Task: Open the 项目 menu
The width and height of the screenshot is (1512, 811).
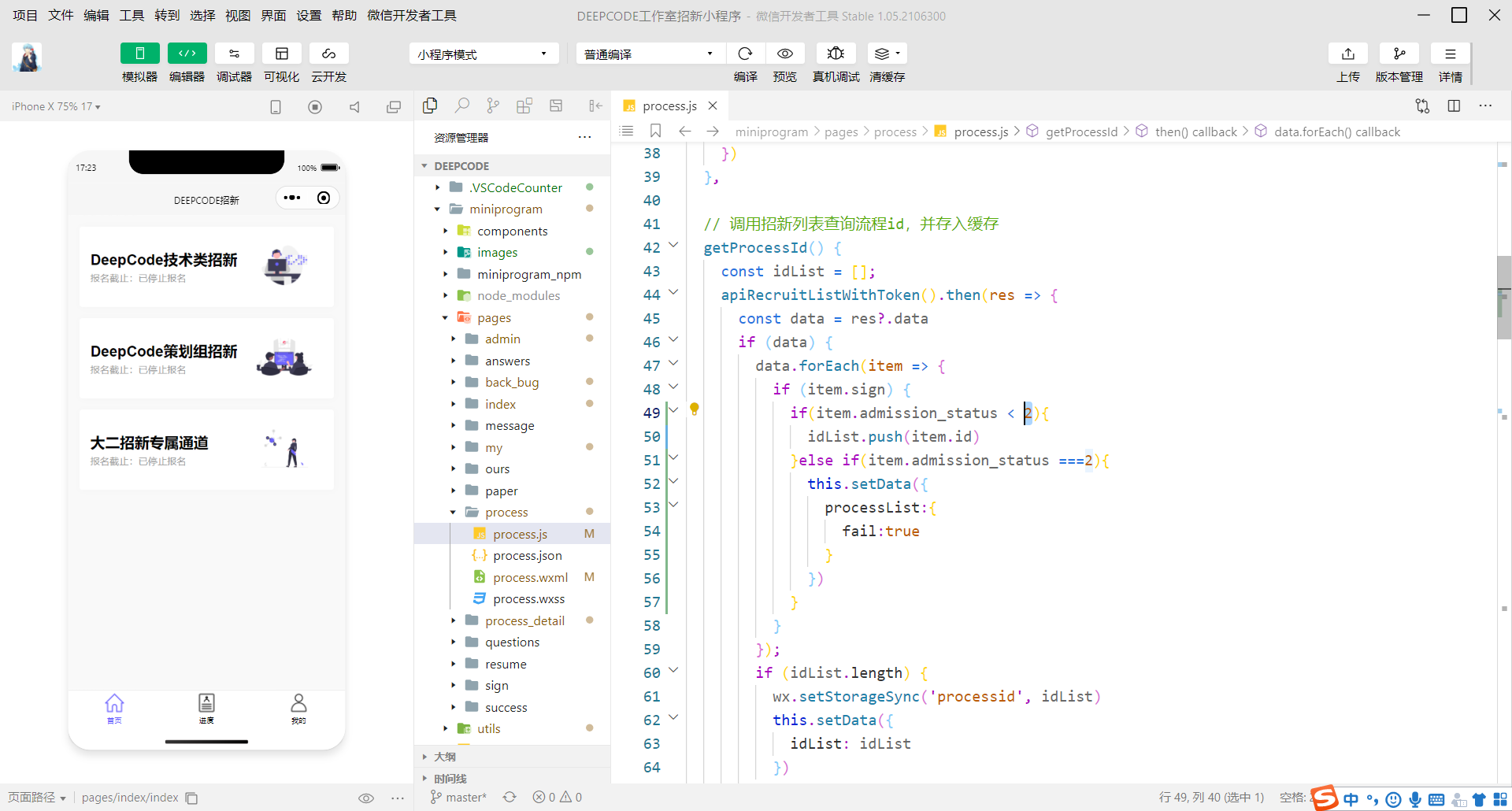Action: pos(24,16)
